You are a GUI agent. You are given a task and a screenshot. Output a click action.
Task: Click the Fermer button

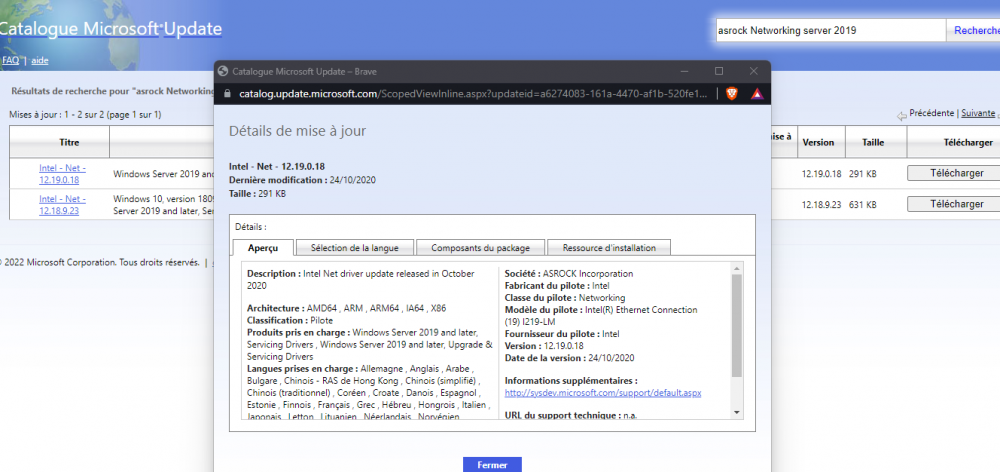[x=492, y=465]
